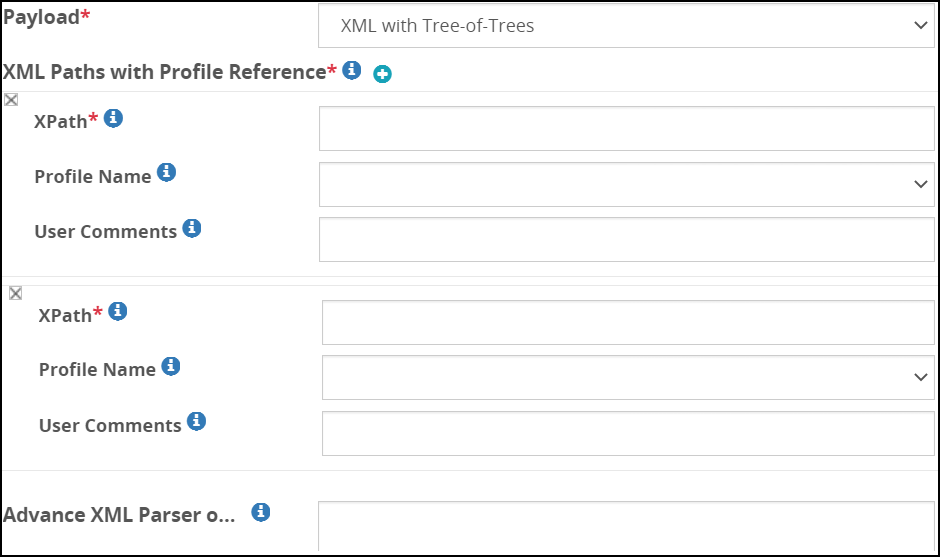Screen dimensions: 940x557
Task: Remove the second XPath entry using its X box
Action: coord(15,293)
